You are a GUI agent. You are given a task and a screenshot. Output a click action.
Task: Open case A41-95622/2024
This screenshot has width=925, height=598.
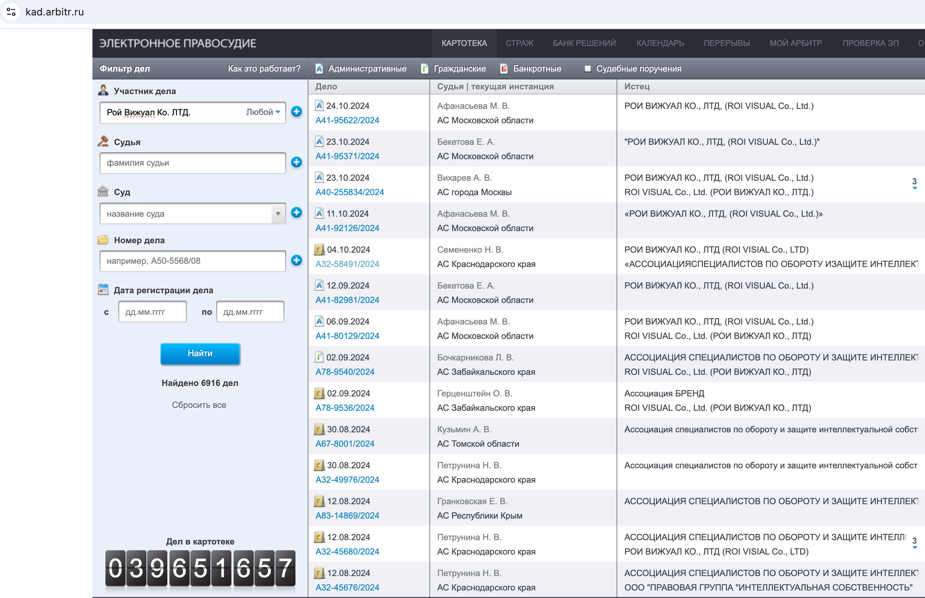pyautogui.click(x=347, y=120)
